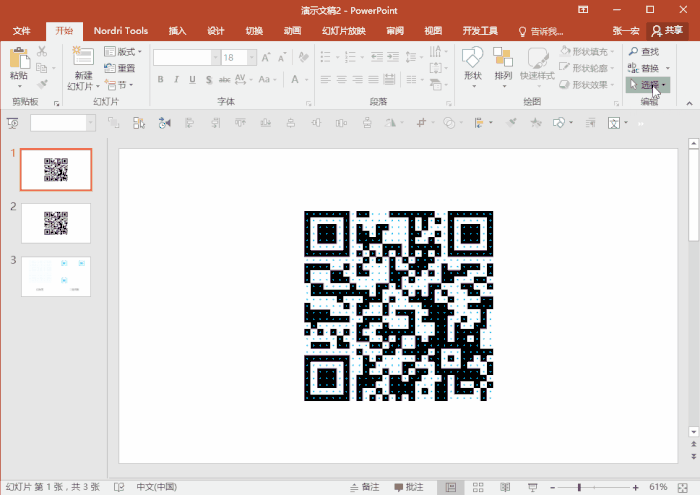
Task: Open the Font Color dropdown arrow
Action: pos(307,80)
